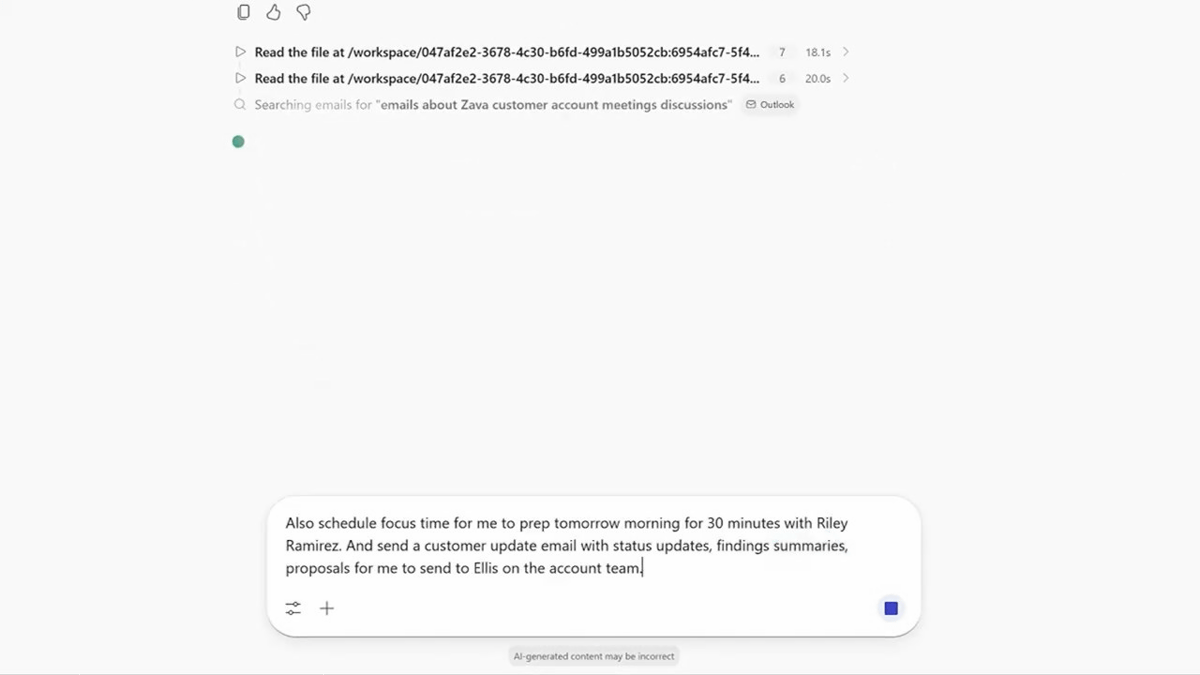Click the Outlook source badge
The image size is (1200, 675).
tap(770, 104)
